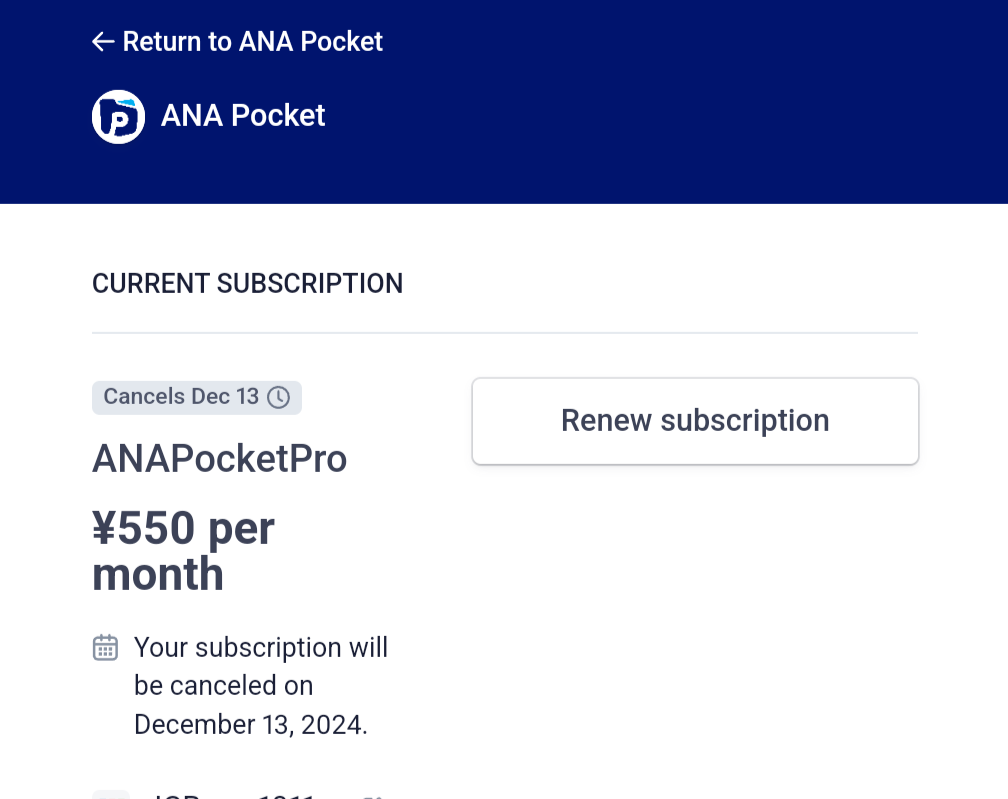Screen dimensions: 1008x799
Task: Click the ANA Pocket circular logo
Action: 118,117
